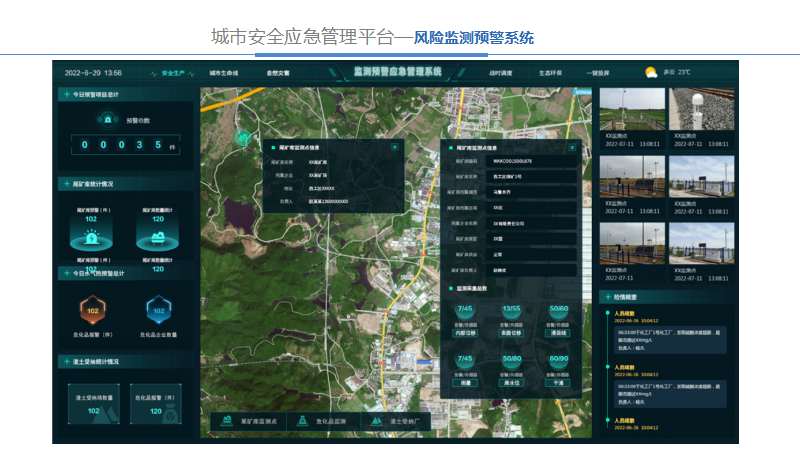Viewport: 800px width, 450px height.
Task: Close the small 尾矿库监测点信息 popup
Action: [x=395, y=147]
